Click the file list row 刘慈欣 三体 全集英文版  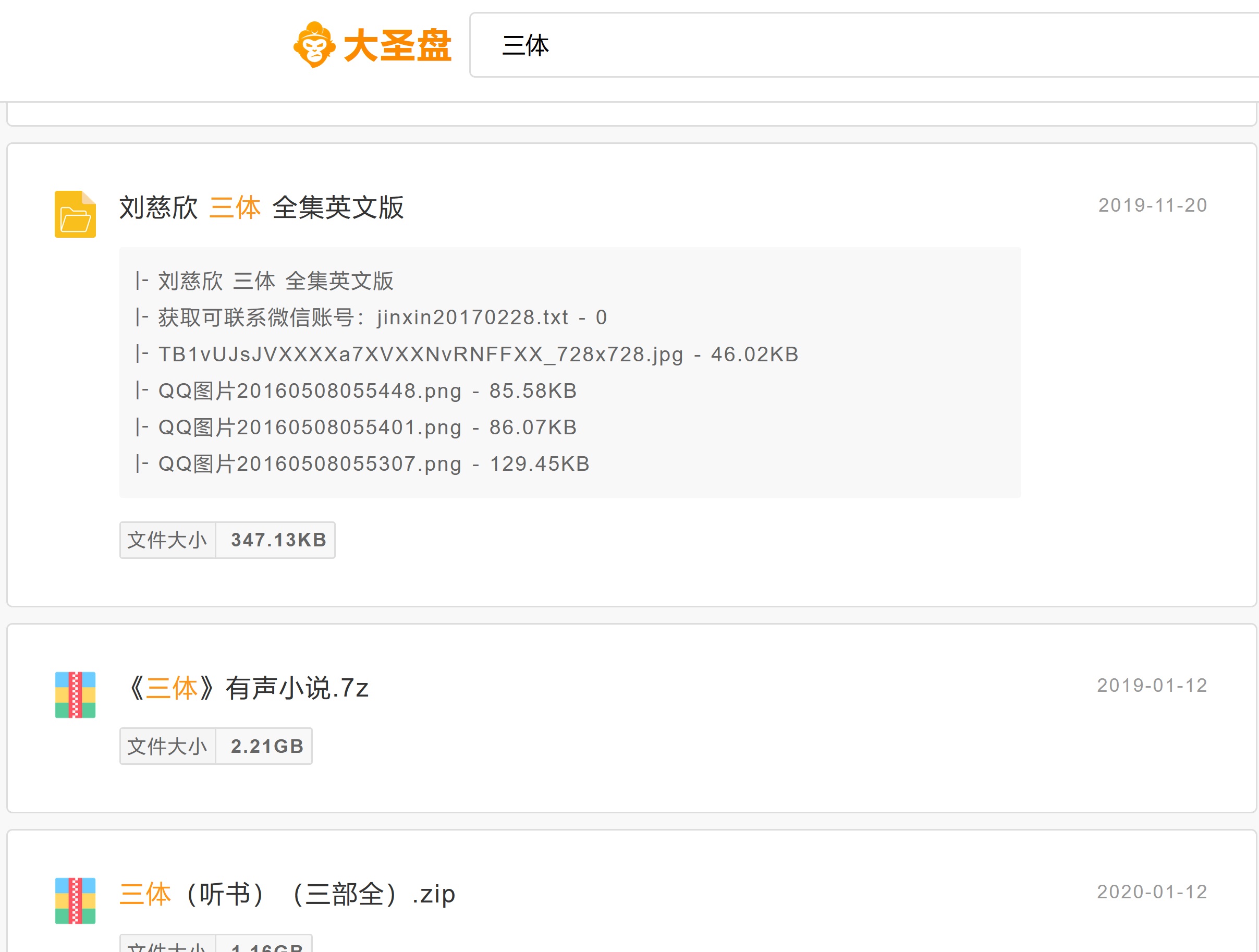coord(265,281)
